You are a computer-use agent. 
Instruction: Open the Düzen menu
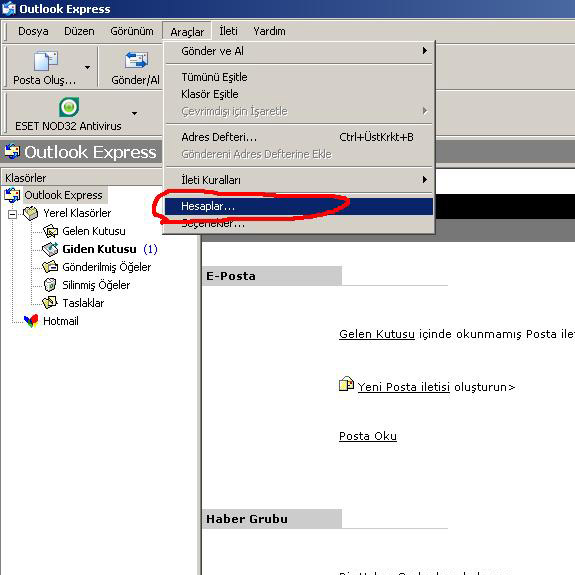79,31
